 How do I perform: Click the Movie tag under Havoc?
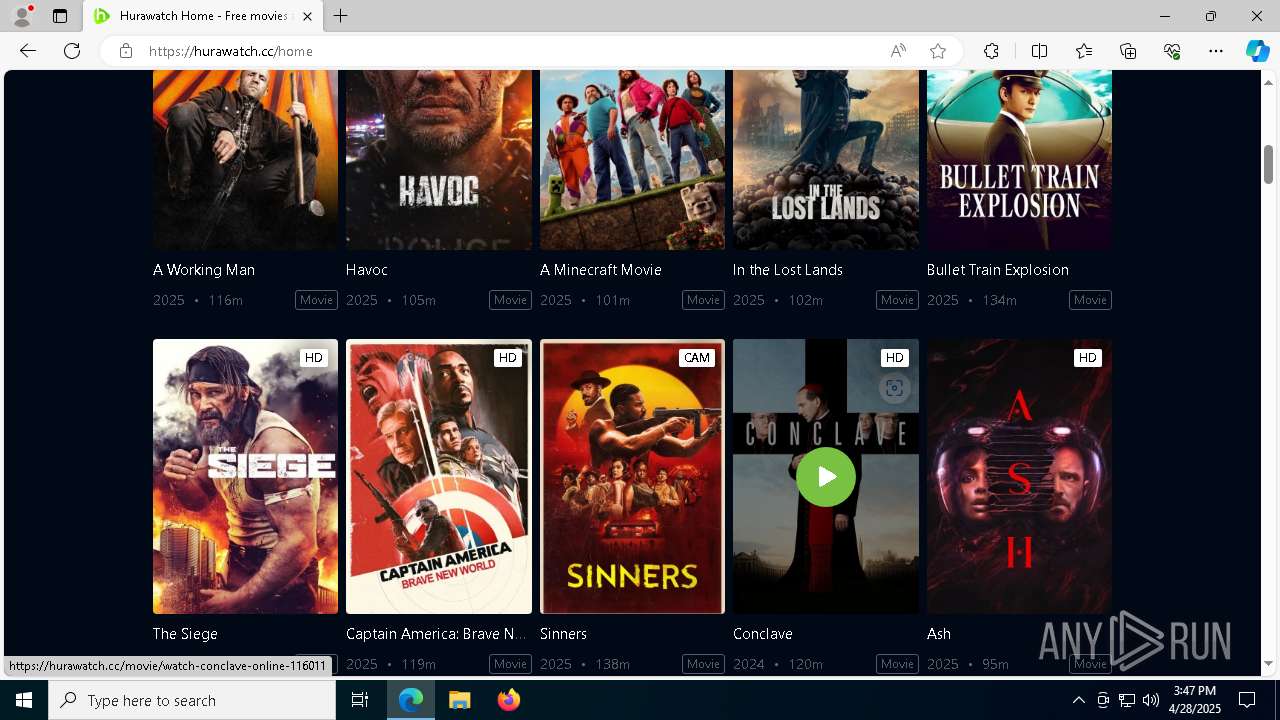coord(510,300)
